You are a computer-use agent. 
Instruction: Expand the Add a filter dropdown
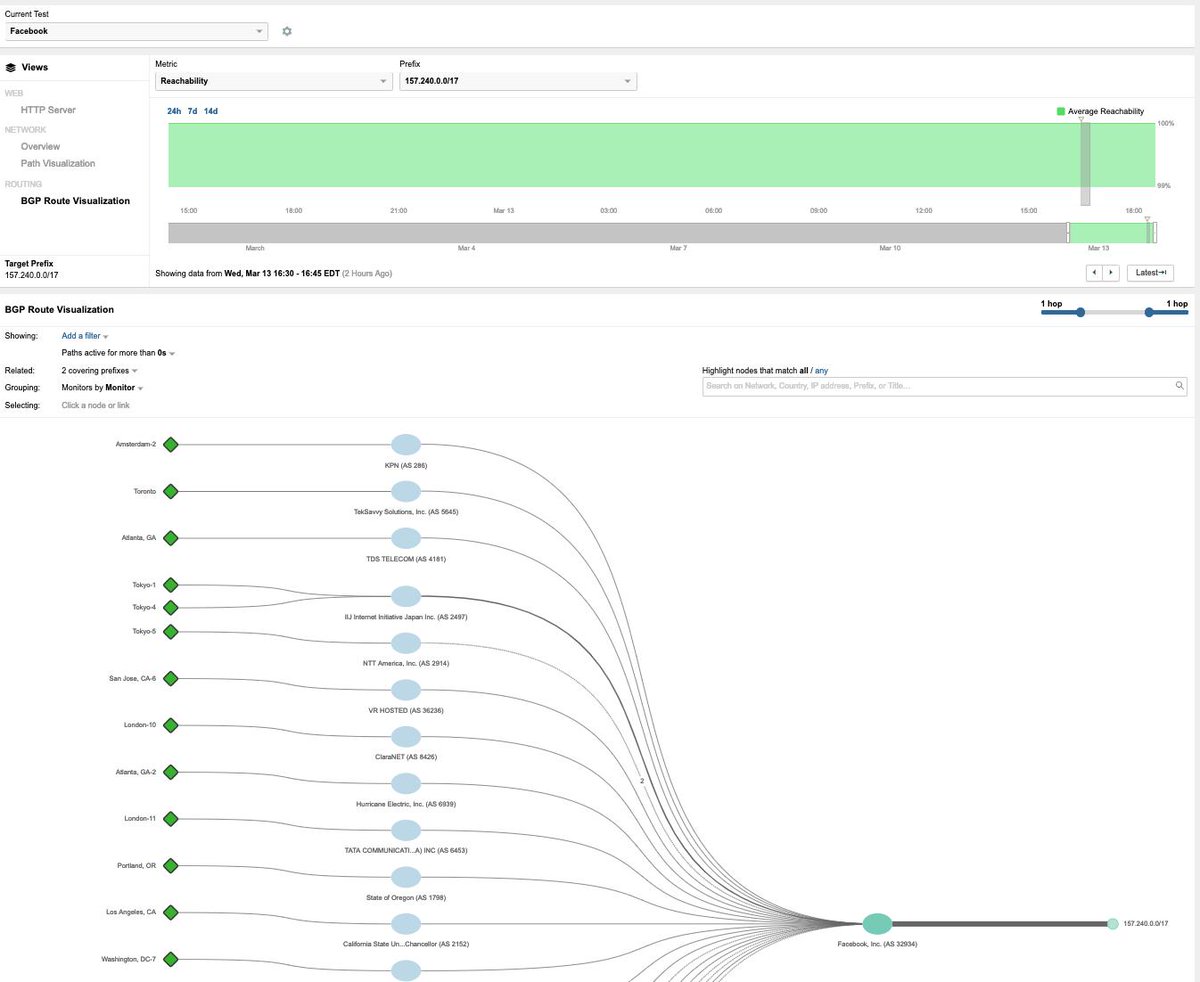(x=85, y=337)
